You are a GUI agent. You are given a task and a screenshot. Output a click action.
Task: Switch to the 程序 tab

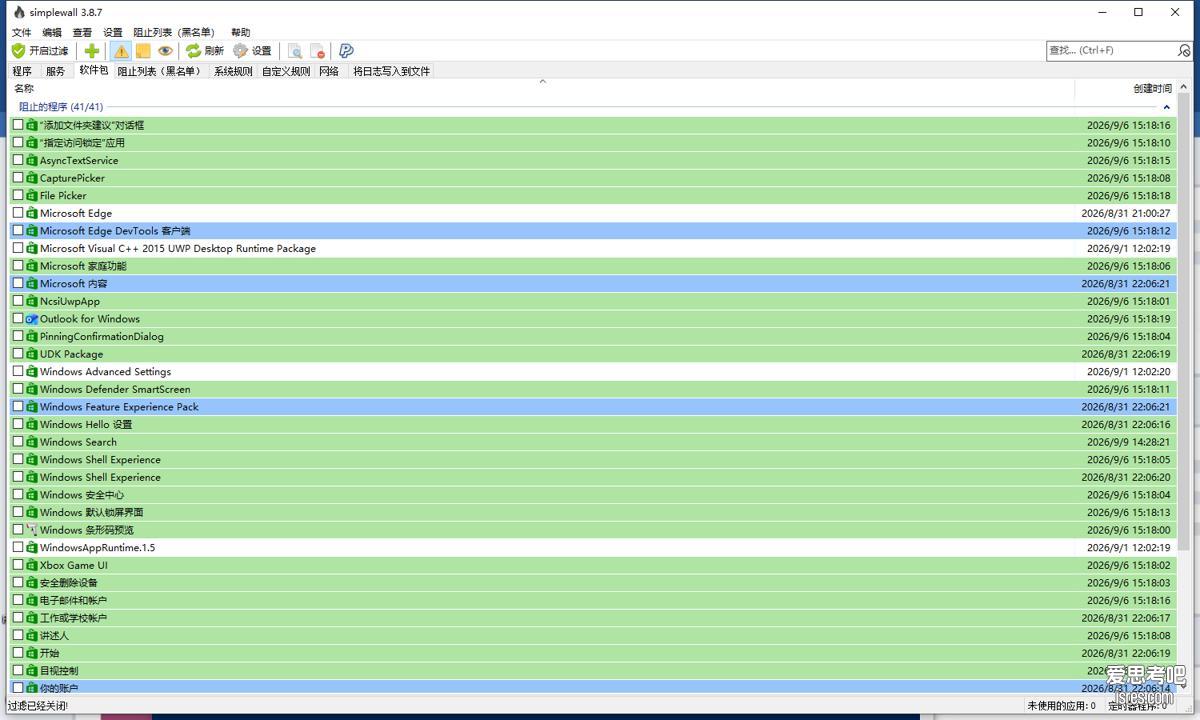[x=22, y=71]
